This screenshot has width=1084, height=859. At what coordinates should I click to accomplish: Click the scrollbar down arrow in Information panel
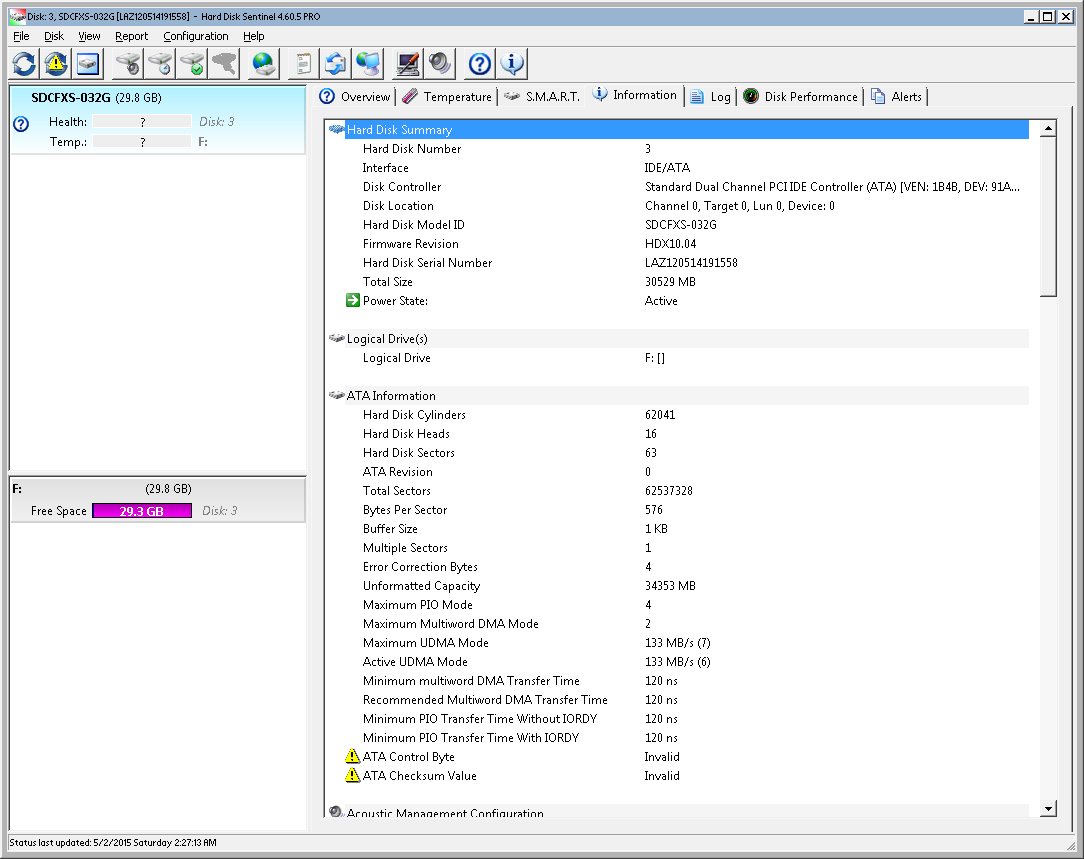coord(1048,809)
